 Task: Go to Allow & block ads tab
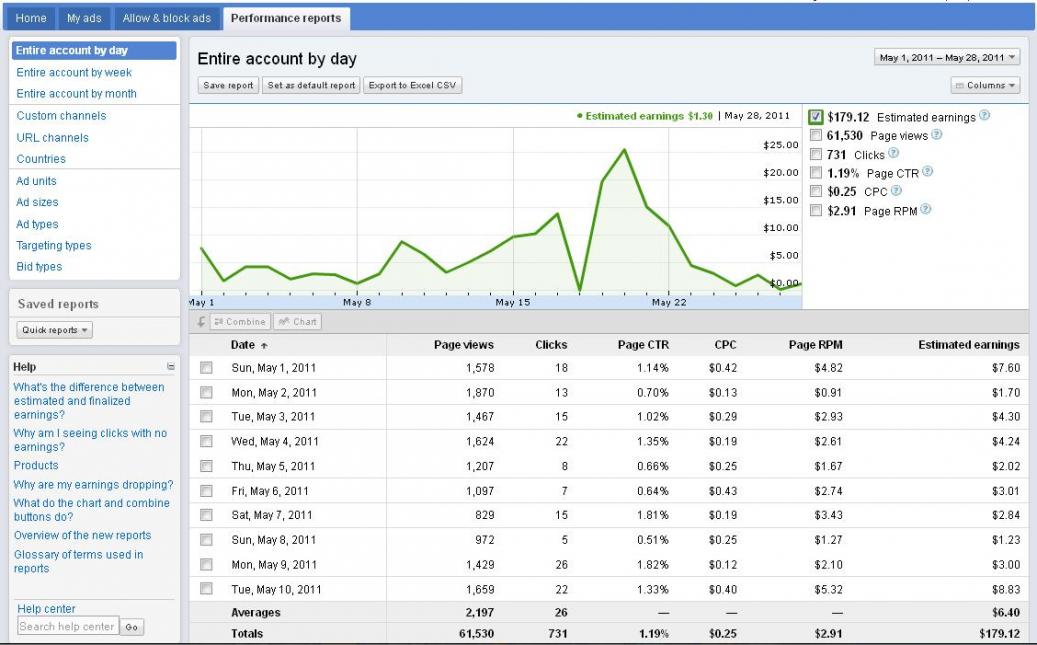pos(165,18)
